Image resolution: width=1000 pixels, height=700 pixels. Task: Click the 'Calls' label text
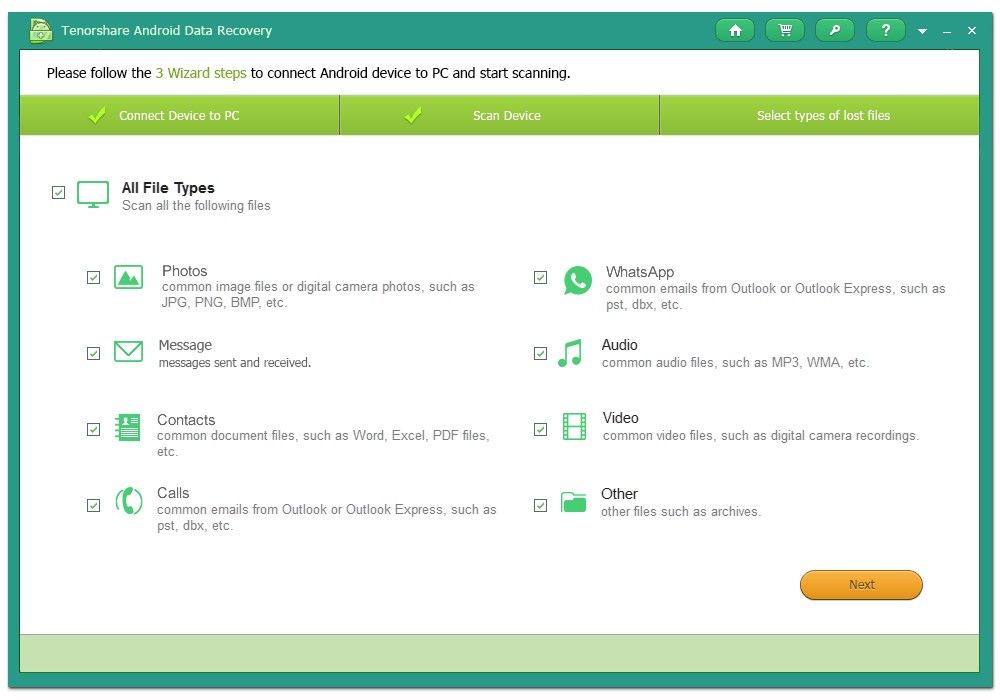(x=173, y=493)
